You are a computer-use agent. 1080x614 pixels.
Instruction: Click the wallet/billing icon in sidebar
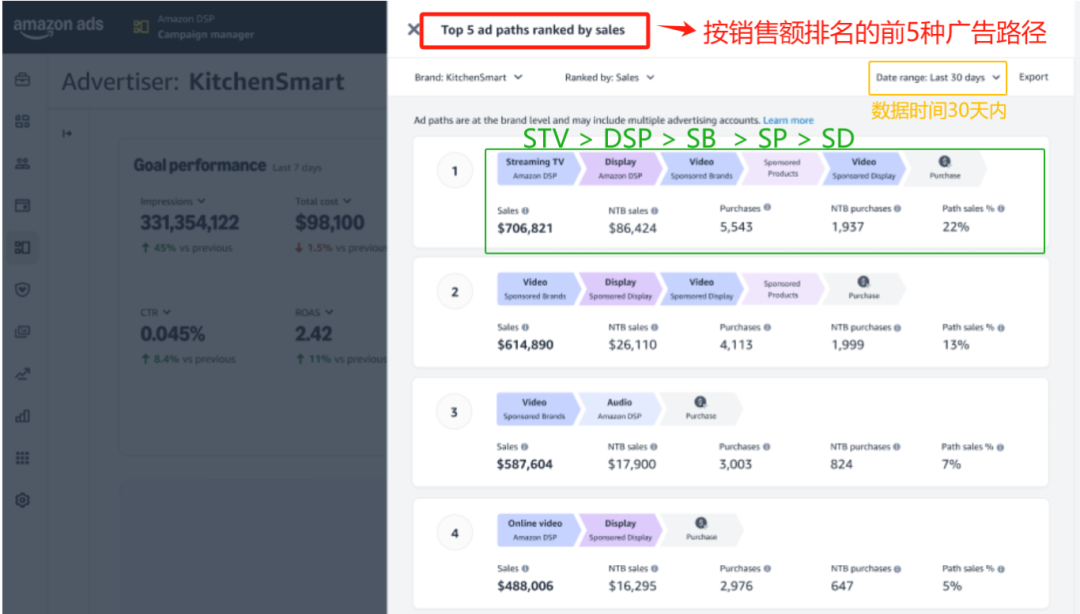(22, 205)
